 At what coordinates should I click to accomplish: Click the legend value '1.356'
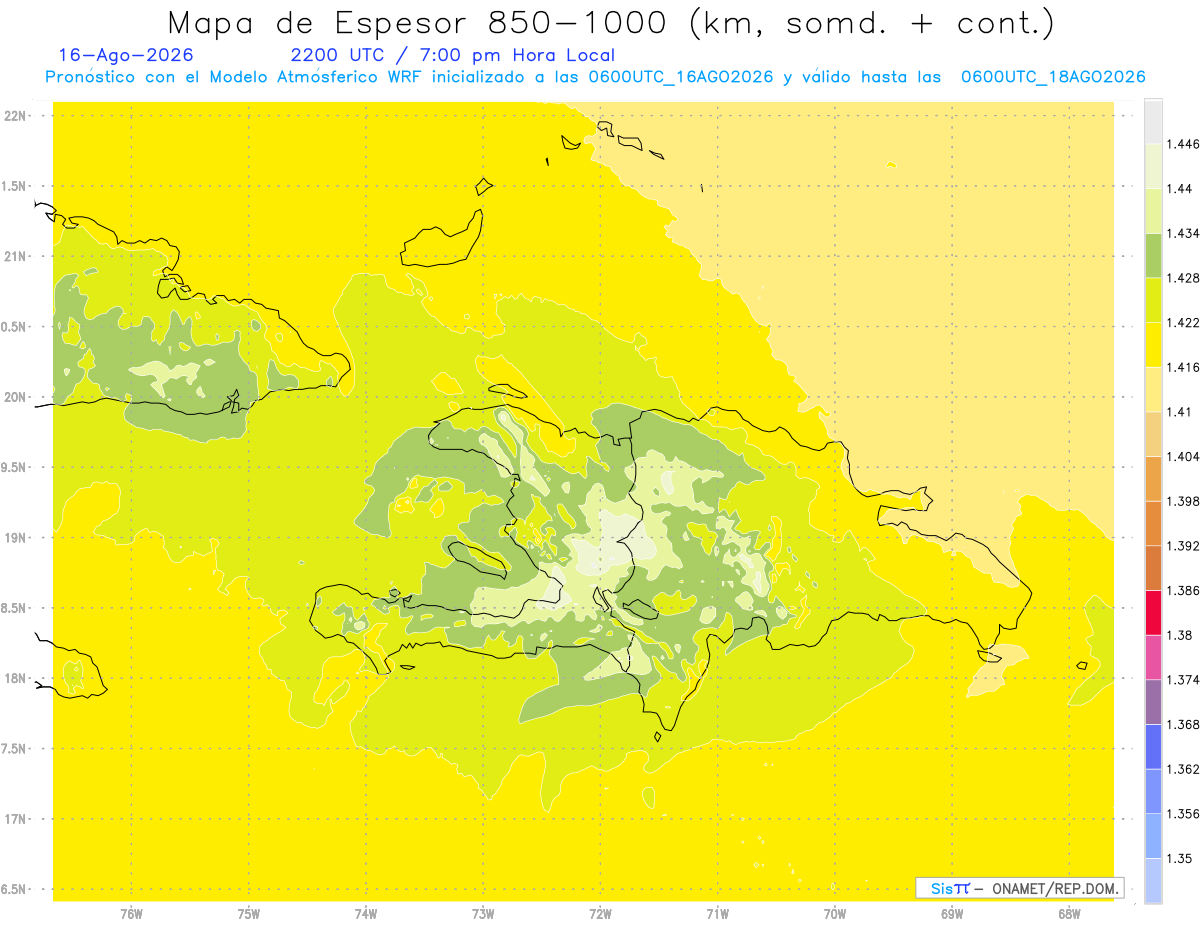tap(1183, 814)
